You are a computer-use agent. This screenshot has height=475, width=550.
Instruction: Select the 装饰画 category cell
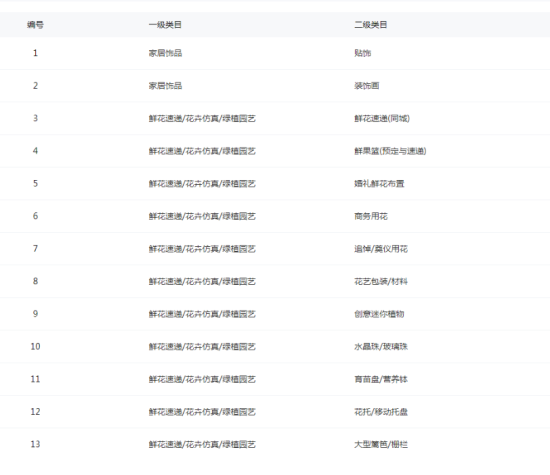367,86
